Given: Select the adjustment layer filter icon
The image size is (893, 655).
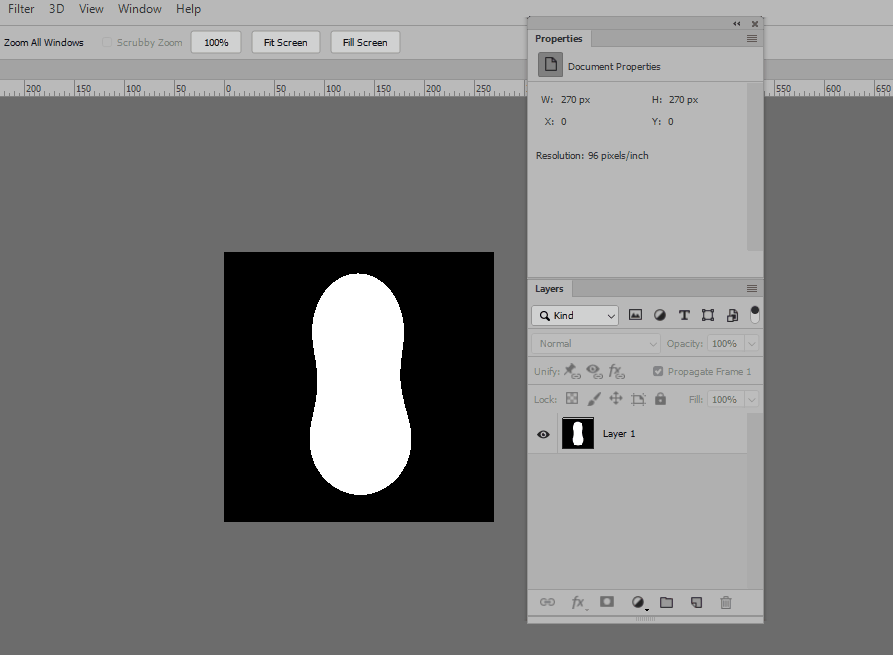Looking at the screenshot, I should pyautogui.click(x=659, y=315).
